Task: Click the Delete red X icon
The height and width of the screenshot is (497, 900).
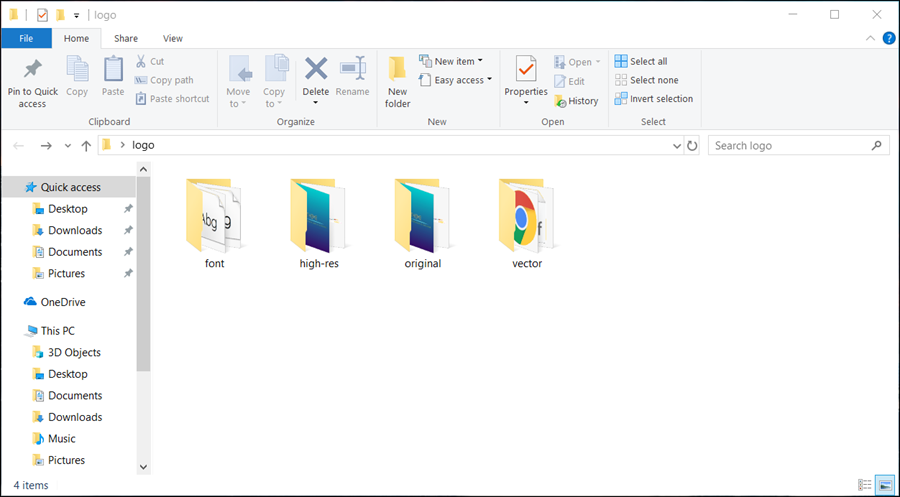Action: (x=316, y=69)
